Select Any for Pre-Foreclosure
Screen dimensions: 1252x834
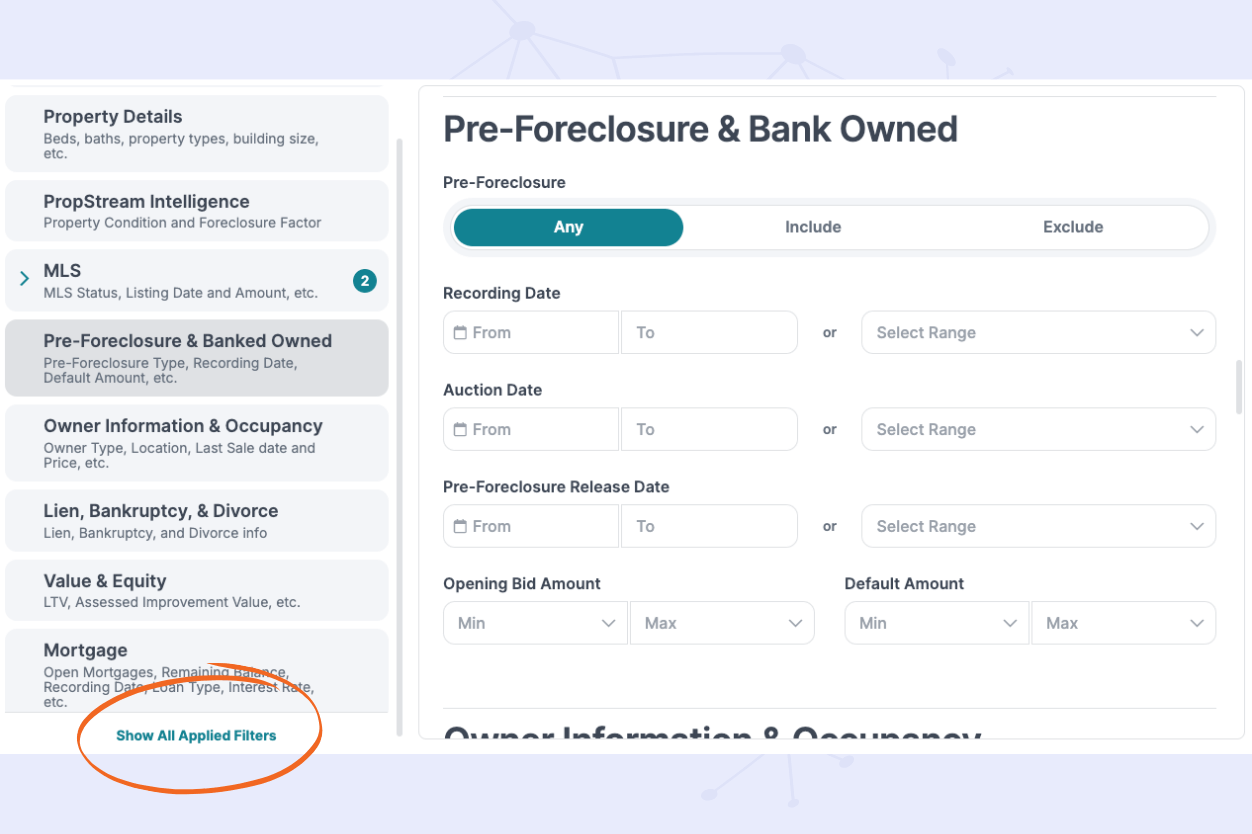click(x=568, y=227)
